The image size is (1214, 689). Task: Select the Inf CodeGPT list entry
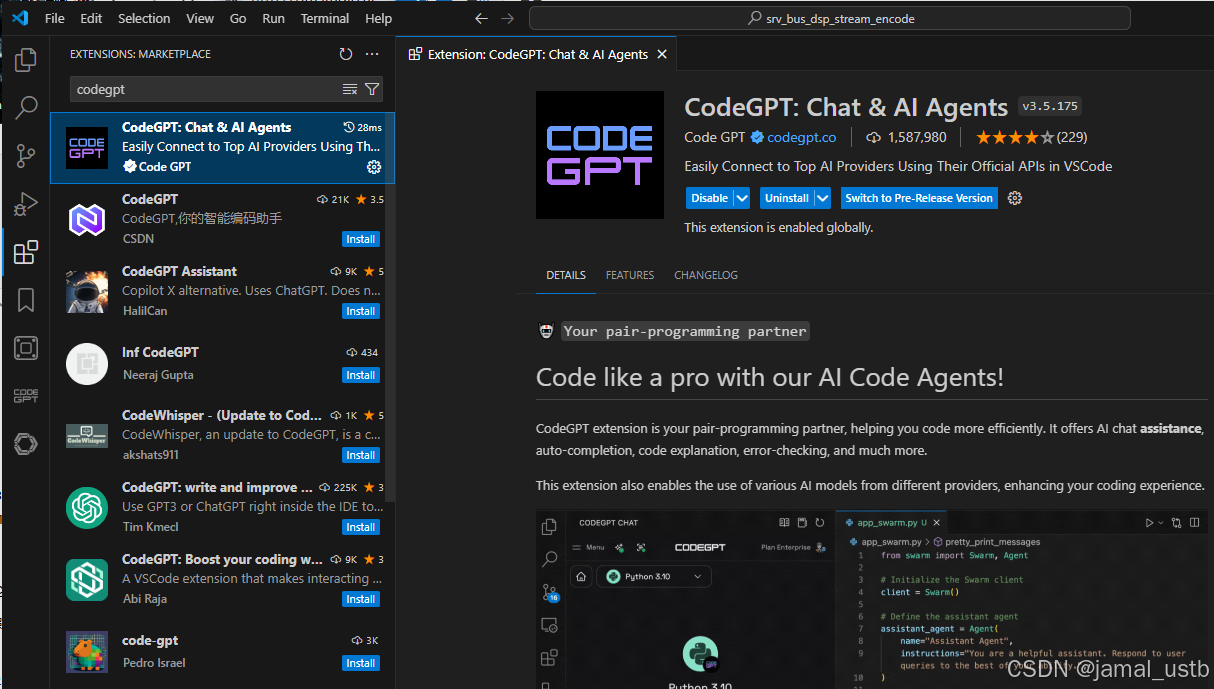coord(222,364)
